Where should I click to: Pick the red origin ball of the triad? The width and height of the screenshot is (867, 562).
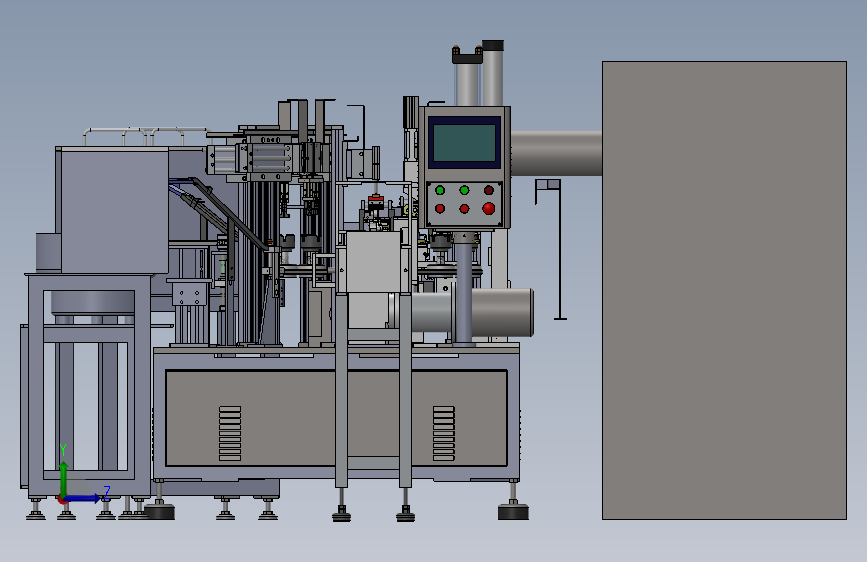pyautogui.click(x=62, y=499)
